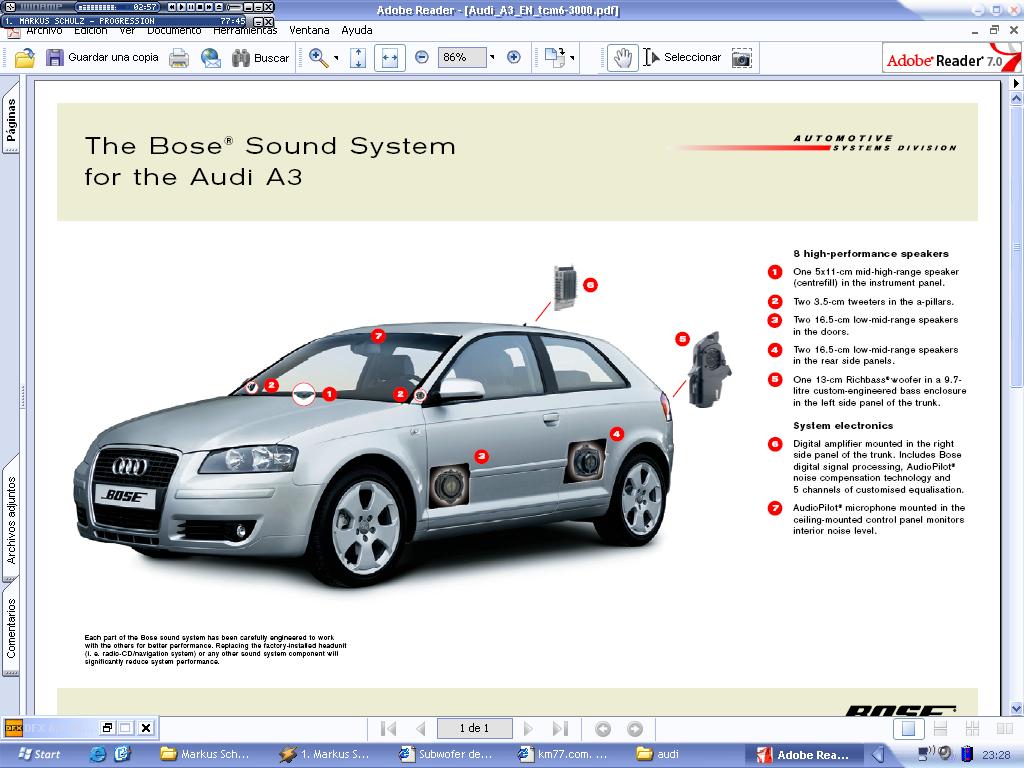
Task: Launch Internet Explorer from Quick Launch
Action: [x=98, y=754]
